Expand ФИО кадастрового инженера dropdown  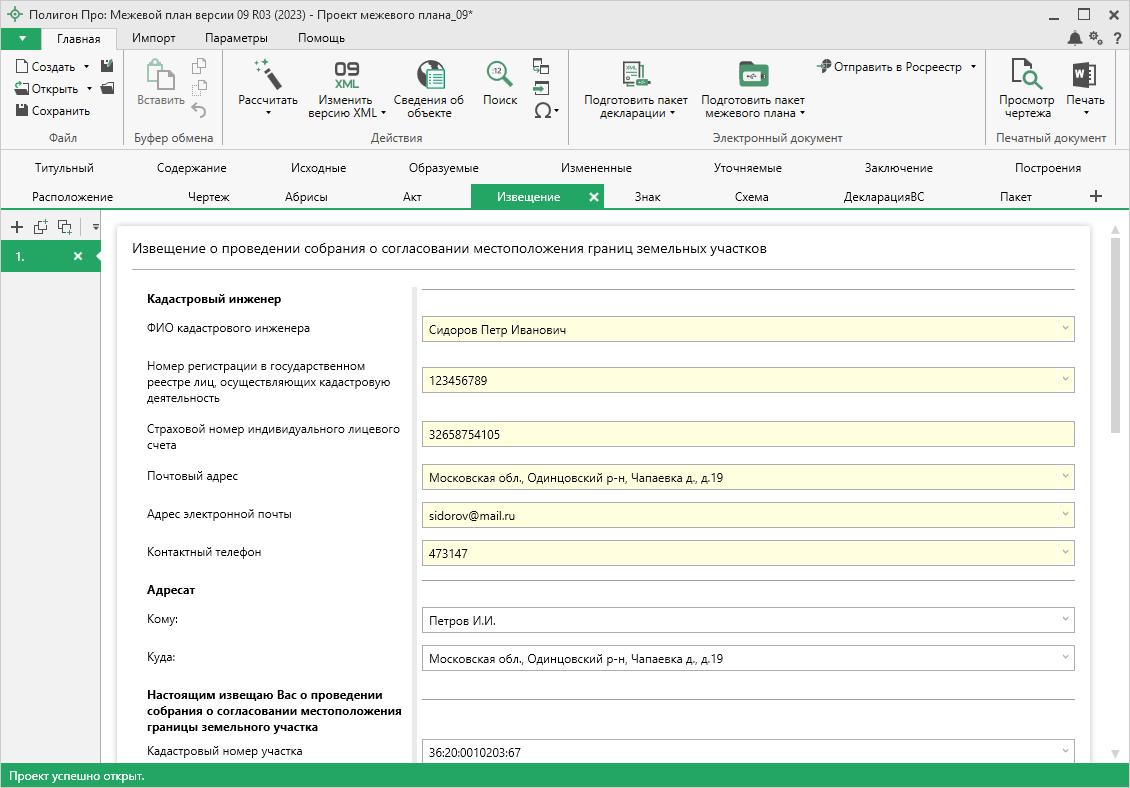[x=1064, y=329]
